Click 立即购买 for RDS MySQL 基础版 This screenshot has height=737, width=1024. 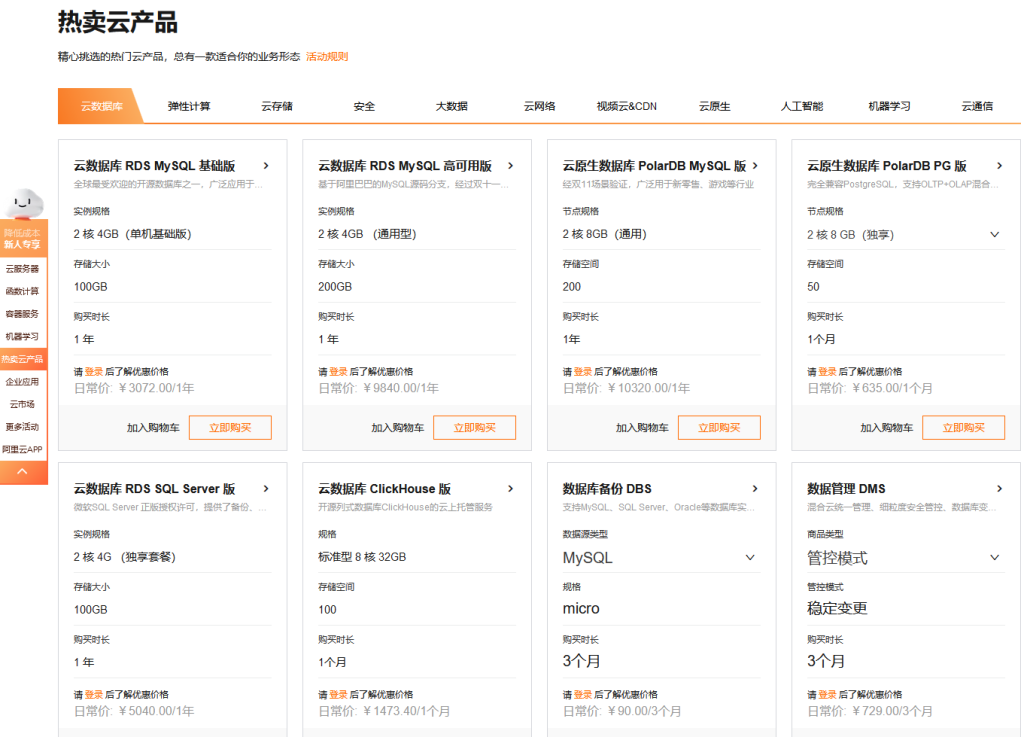point(230,428)
